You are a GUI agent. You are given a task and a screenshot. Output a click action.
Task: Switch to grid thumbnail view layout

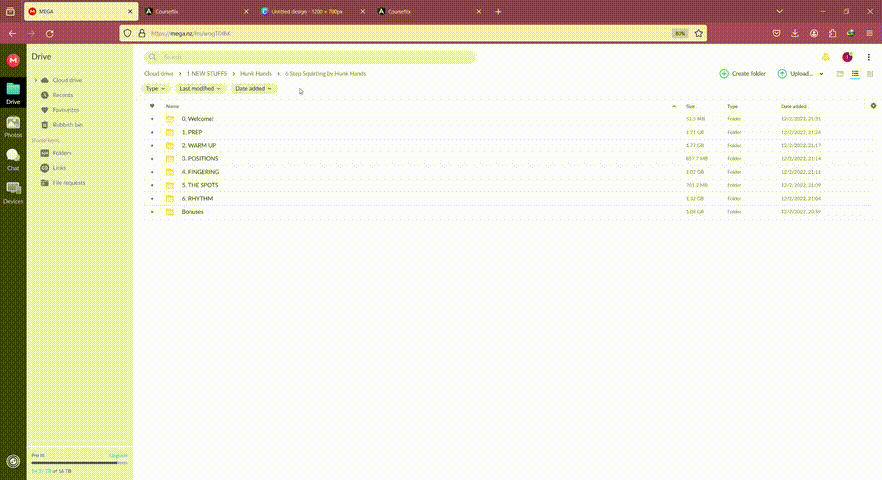pos(870,74)
